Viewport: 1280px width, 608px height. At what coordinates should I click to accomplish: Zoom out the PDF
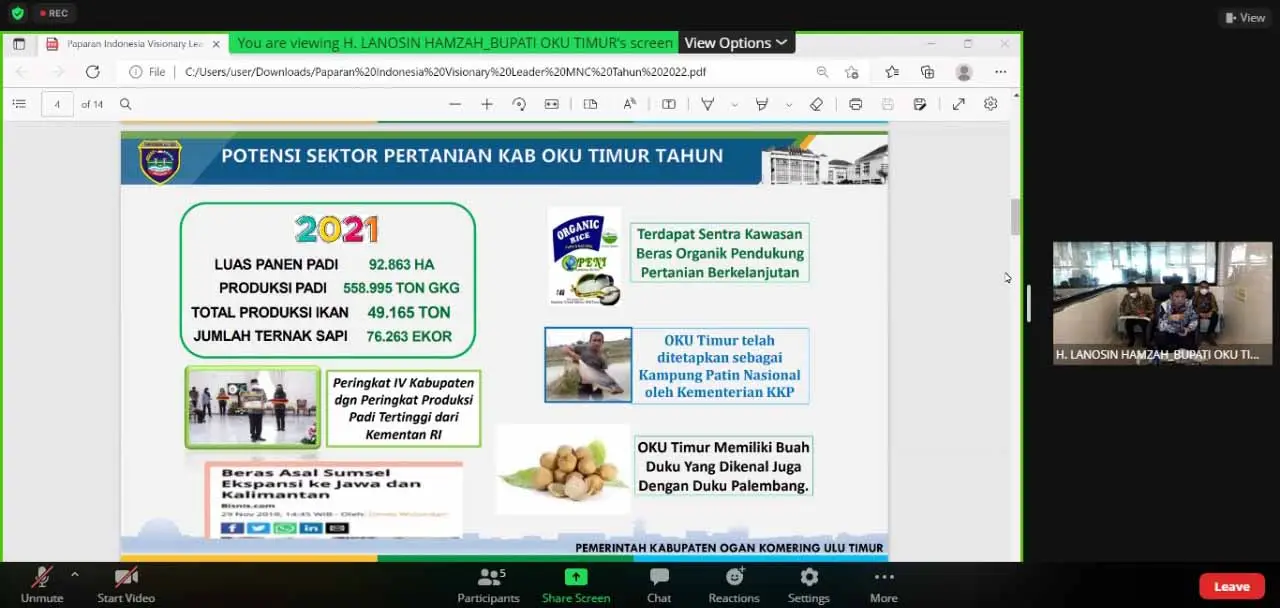pyautogui.click(x=455, y=104)
